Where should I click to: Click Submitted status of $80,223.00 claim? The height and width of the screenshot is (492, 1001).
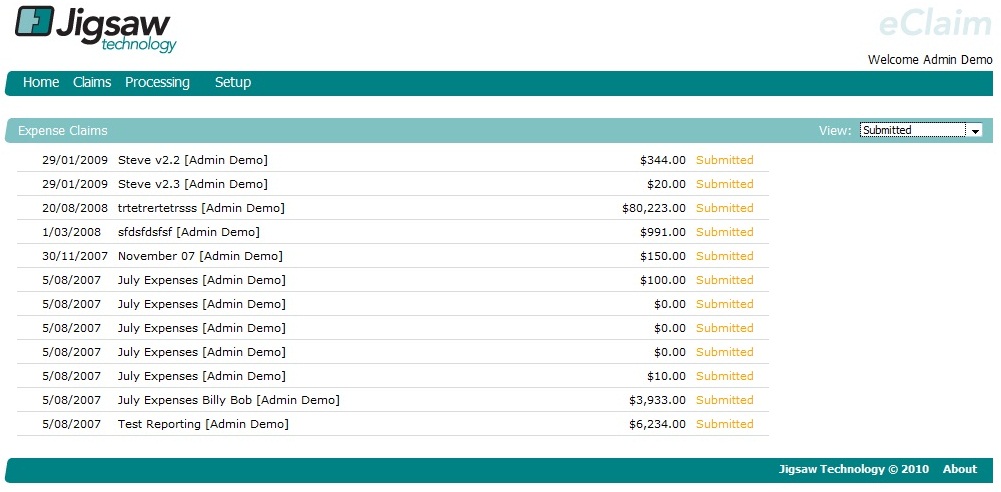[724, 208]
